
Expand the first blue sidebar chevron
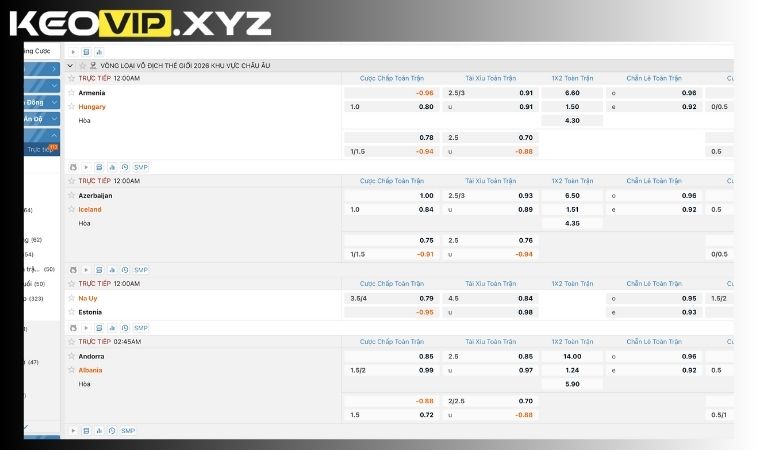pyautogui.click(x=54, y=69)
